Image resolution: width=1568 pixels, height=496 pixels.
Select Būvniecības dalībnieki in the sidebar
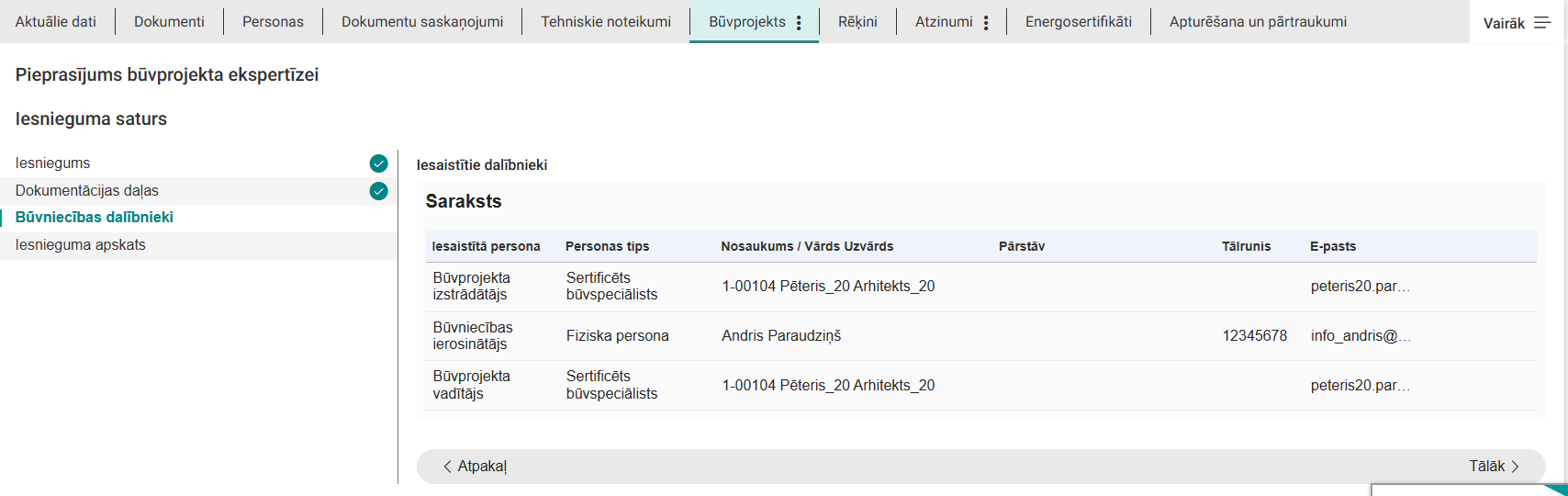[95, 218]
